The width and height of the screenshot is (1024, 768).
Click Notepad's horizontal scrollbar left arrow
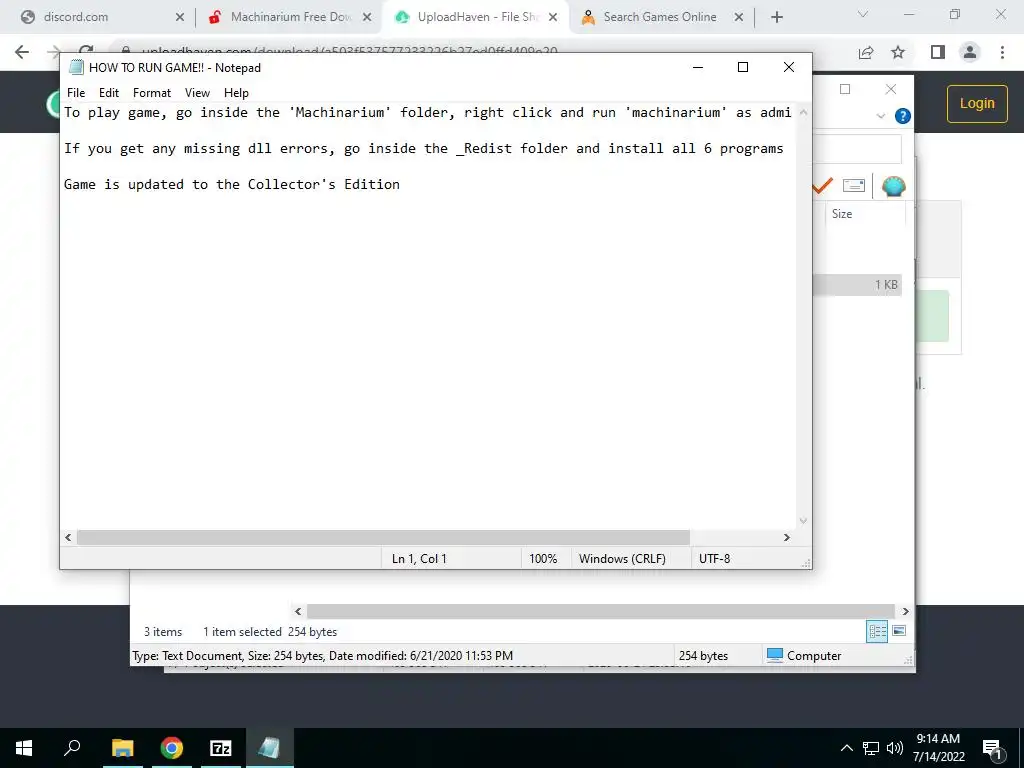(x=69, y=537)
